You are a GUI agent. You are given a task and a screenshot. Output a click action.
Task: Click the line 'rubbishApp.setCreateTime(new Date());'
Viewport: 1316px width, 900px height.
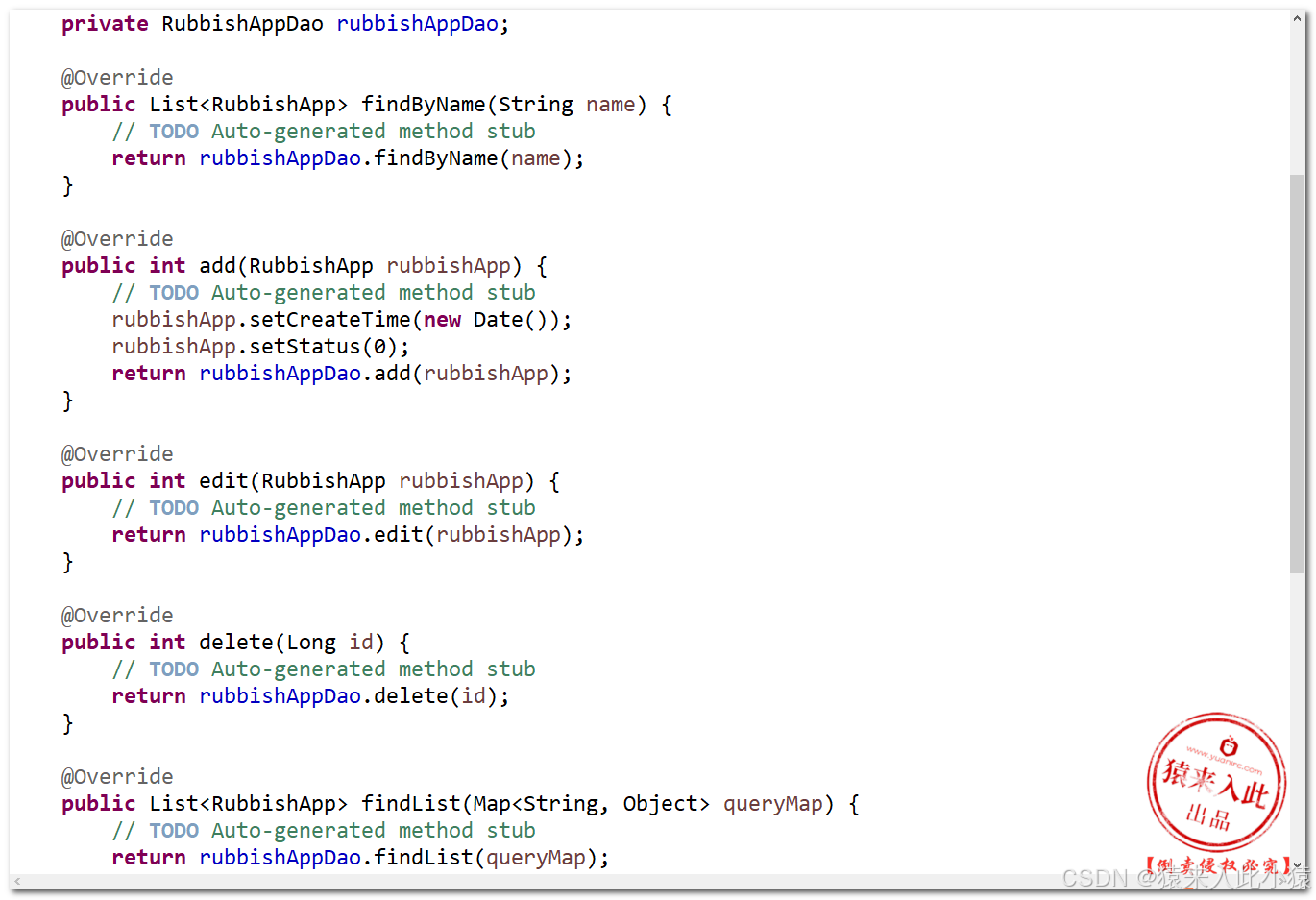(x=342, y=320)
